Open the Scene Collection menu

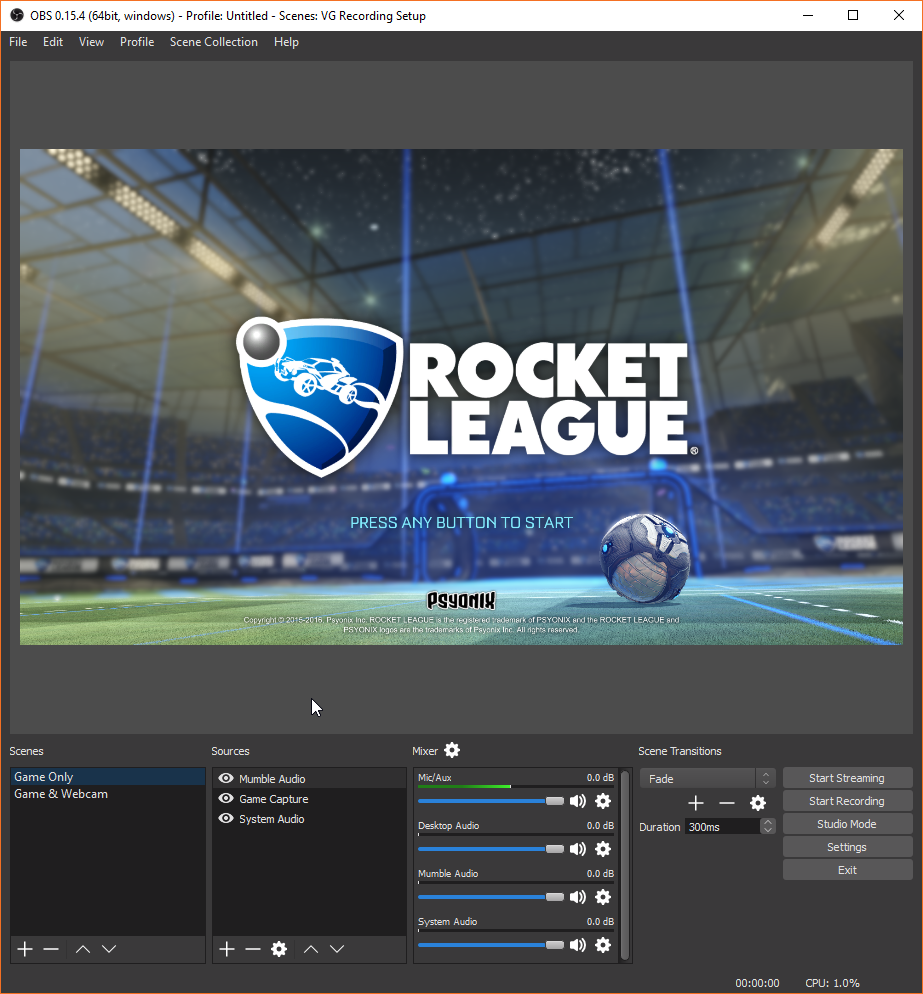pyautogui.click(x=214, y=42)
